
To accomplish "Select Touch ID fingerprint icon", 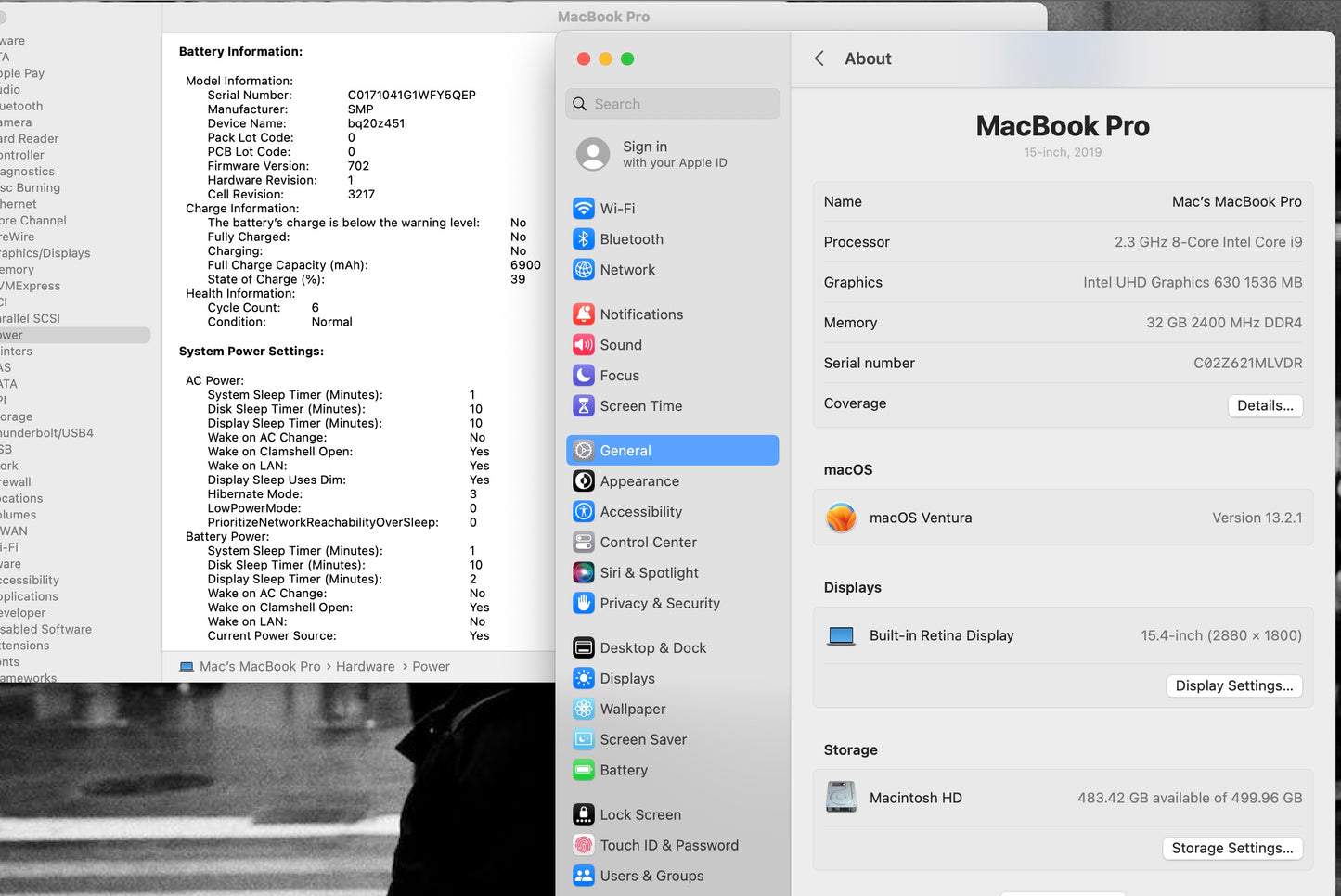I will pyautogui.click(x=583, y=846).
